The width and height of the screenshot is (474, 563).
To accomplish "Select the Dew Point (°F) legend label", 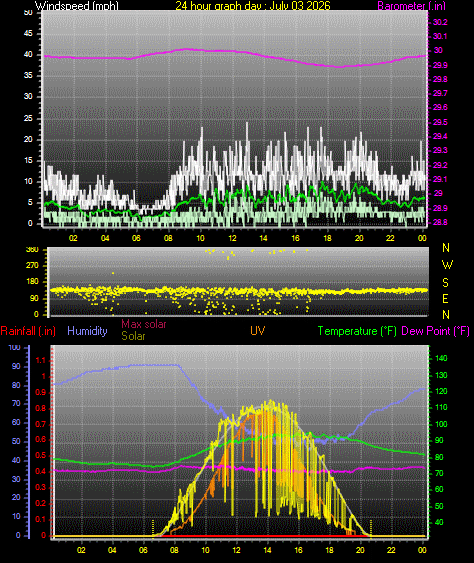I will (435, 331).
